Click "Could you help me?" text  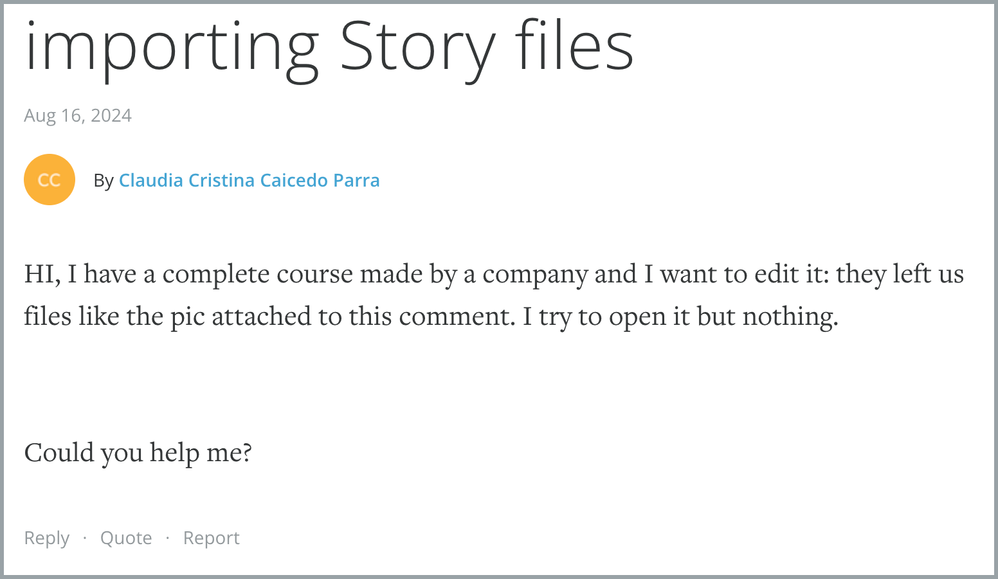point(138,453)
